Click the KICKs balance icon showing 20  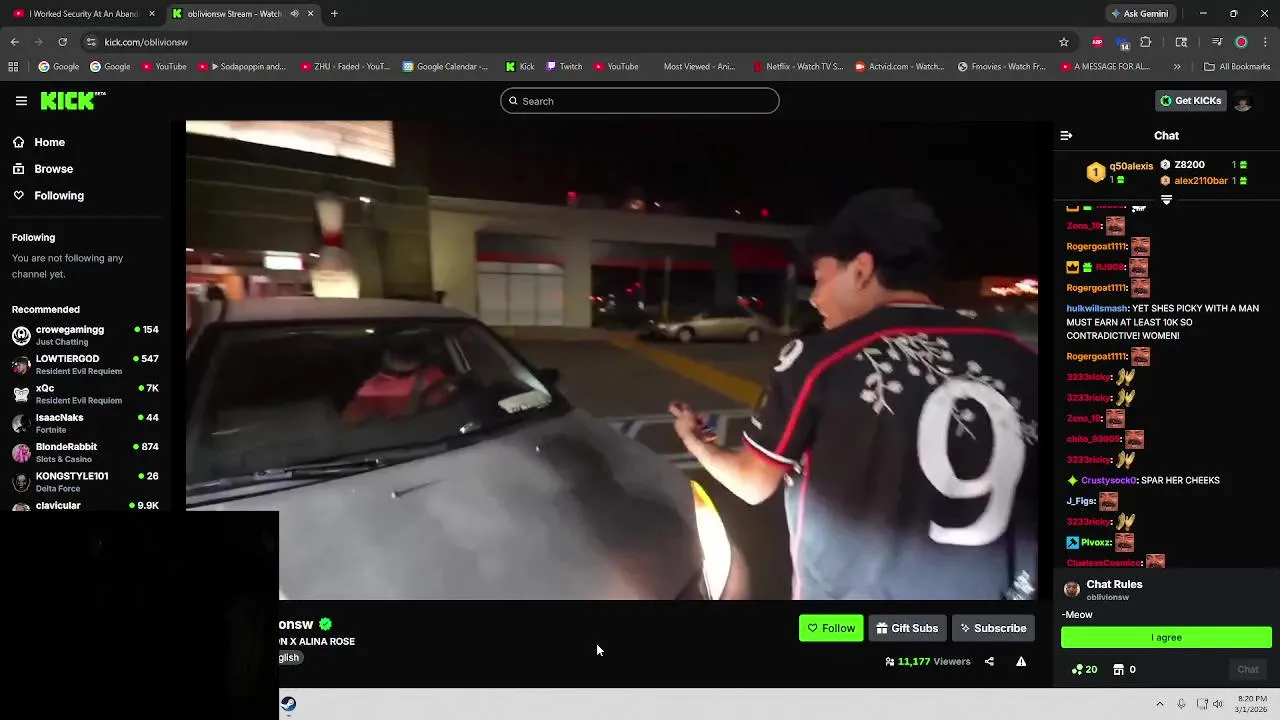1084,669
